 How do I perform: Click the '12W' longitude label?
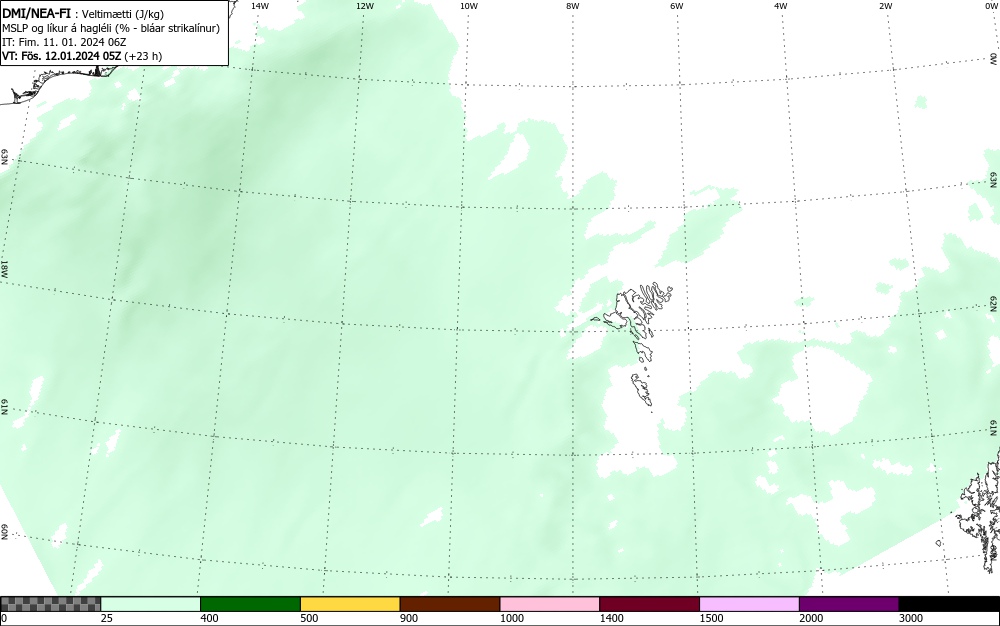364,6
